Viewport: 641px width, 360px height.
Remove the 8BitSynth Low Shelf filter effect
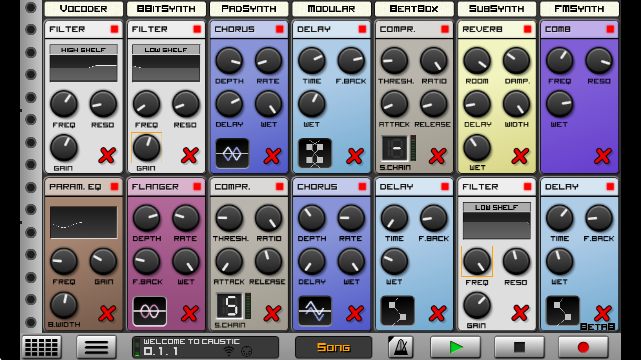[x=190, y=156]
